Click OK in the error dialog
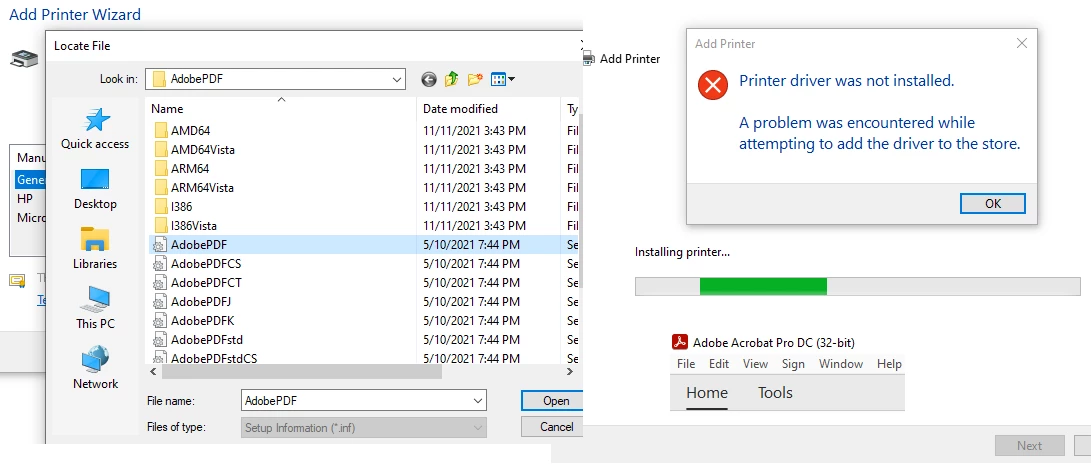Image resolution: width=1091 pixels, height=464 pixels. (993, 203)
